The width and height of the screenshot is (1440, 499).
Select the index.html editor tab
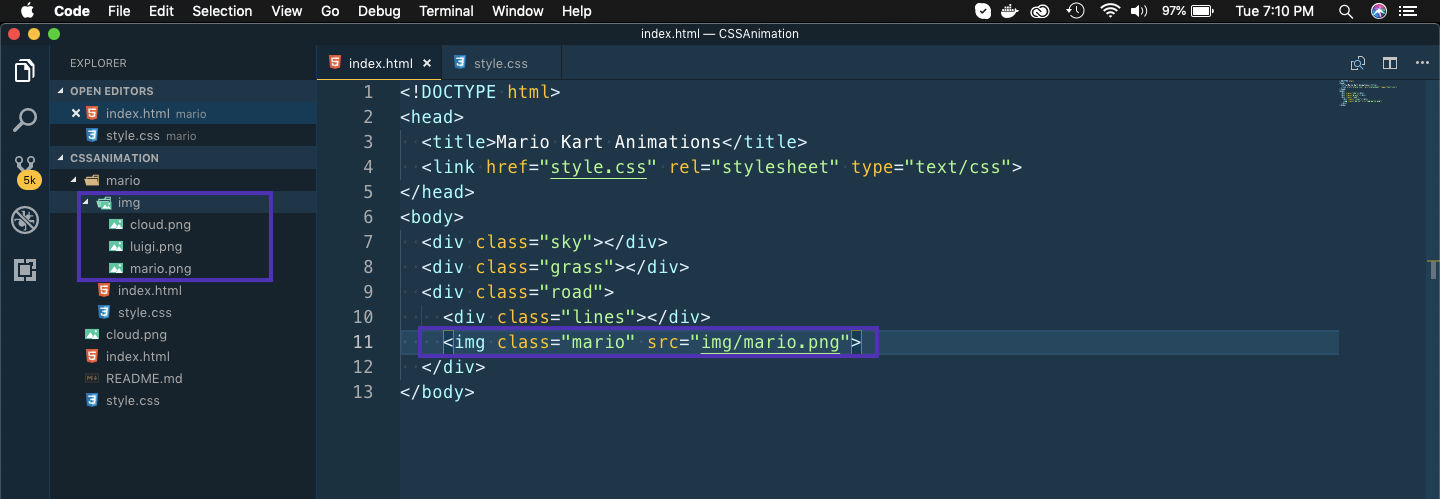pyautogui.click(x=380, y=63)
